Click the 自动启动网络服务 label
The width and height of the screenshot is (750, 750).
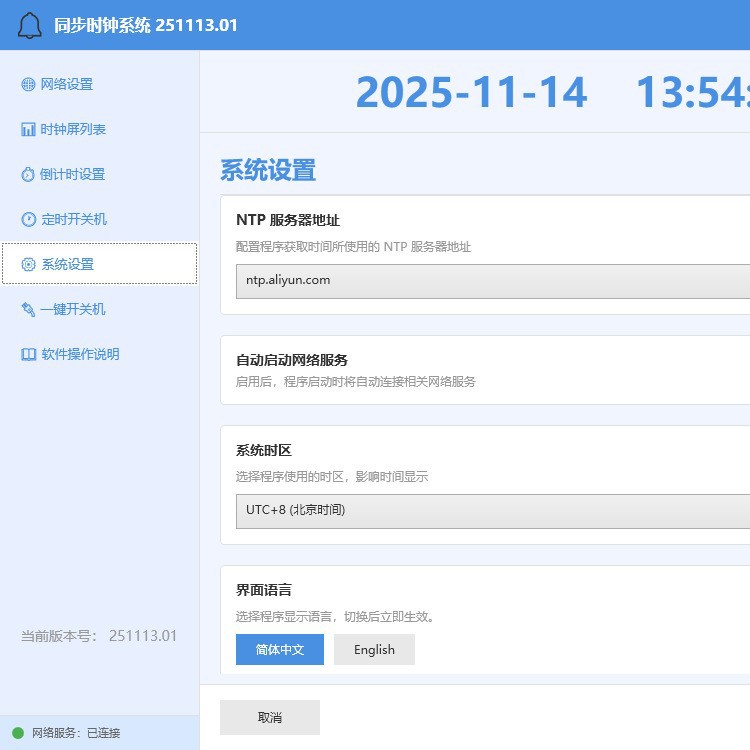pyautogui.click(x=292, y=360)
